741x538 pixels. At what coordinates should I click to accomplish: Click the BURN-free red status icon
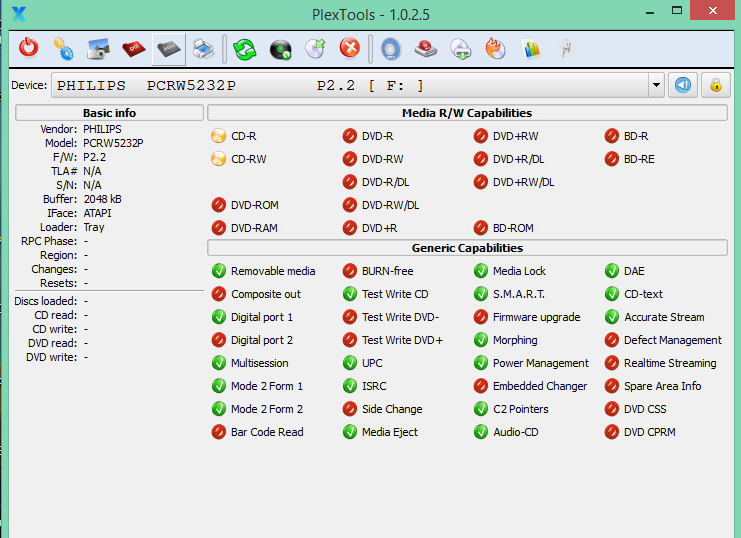coord(350,271)
